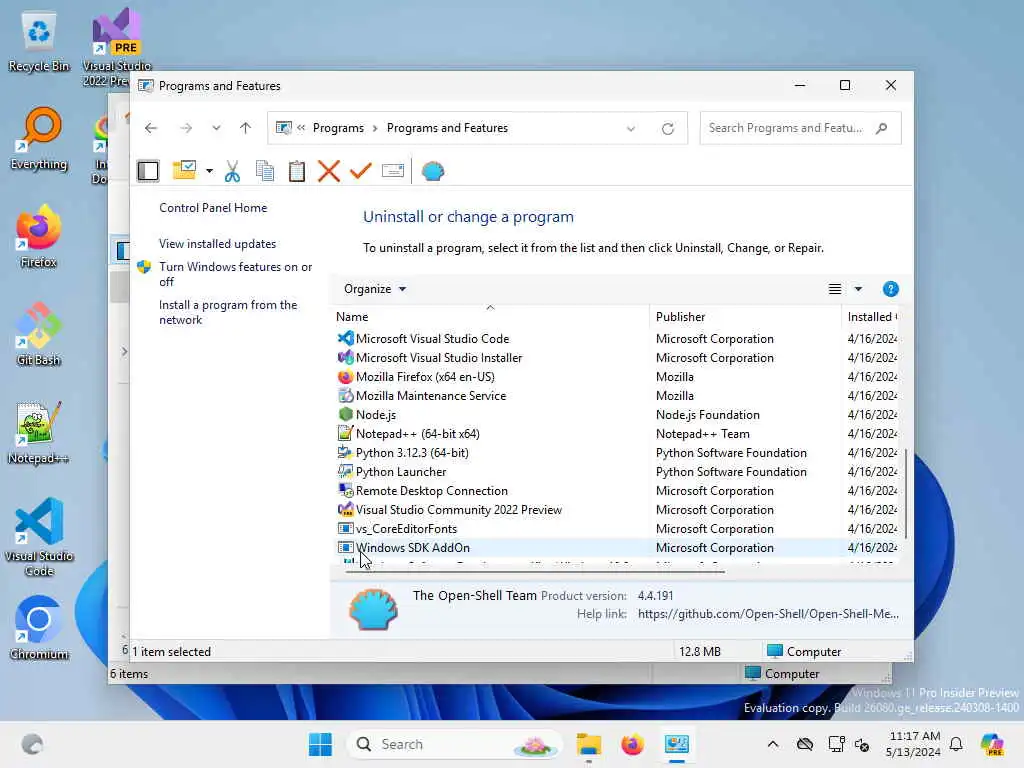Click Visual Studio Code desktop shortcut
1024x768 pixels.
[x=39, y=537]
